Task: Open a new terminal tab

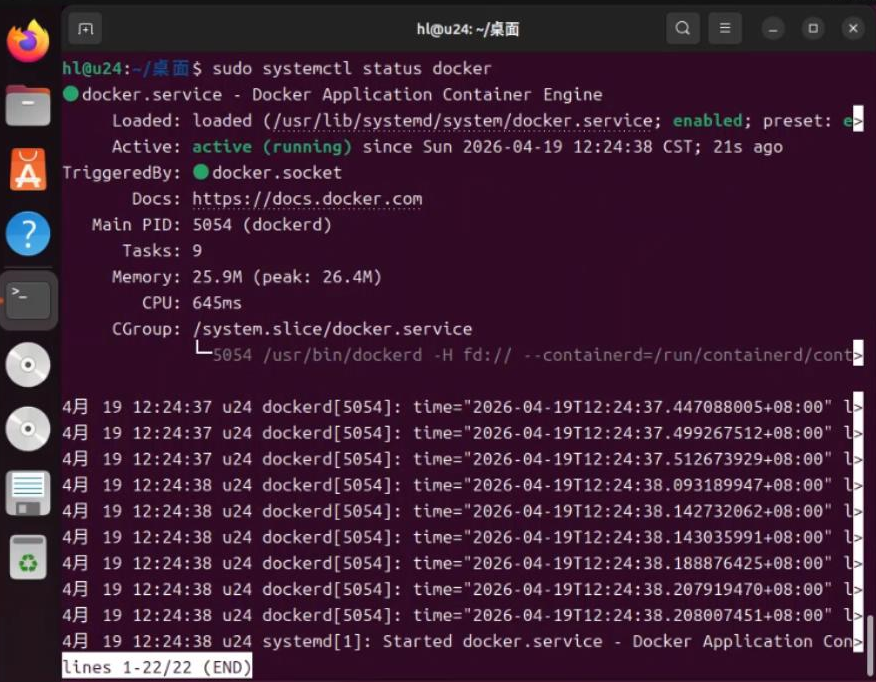Action: (85, 28)
